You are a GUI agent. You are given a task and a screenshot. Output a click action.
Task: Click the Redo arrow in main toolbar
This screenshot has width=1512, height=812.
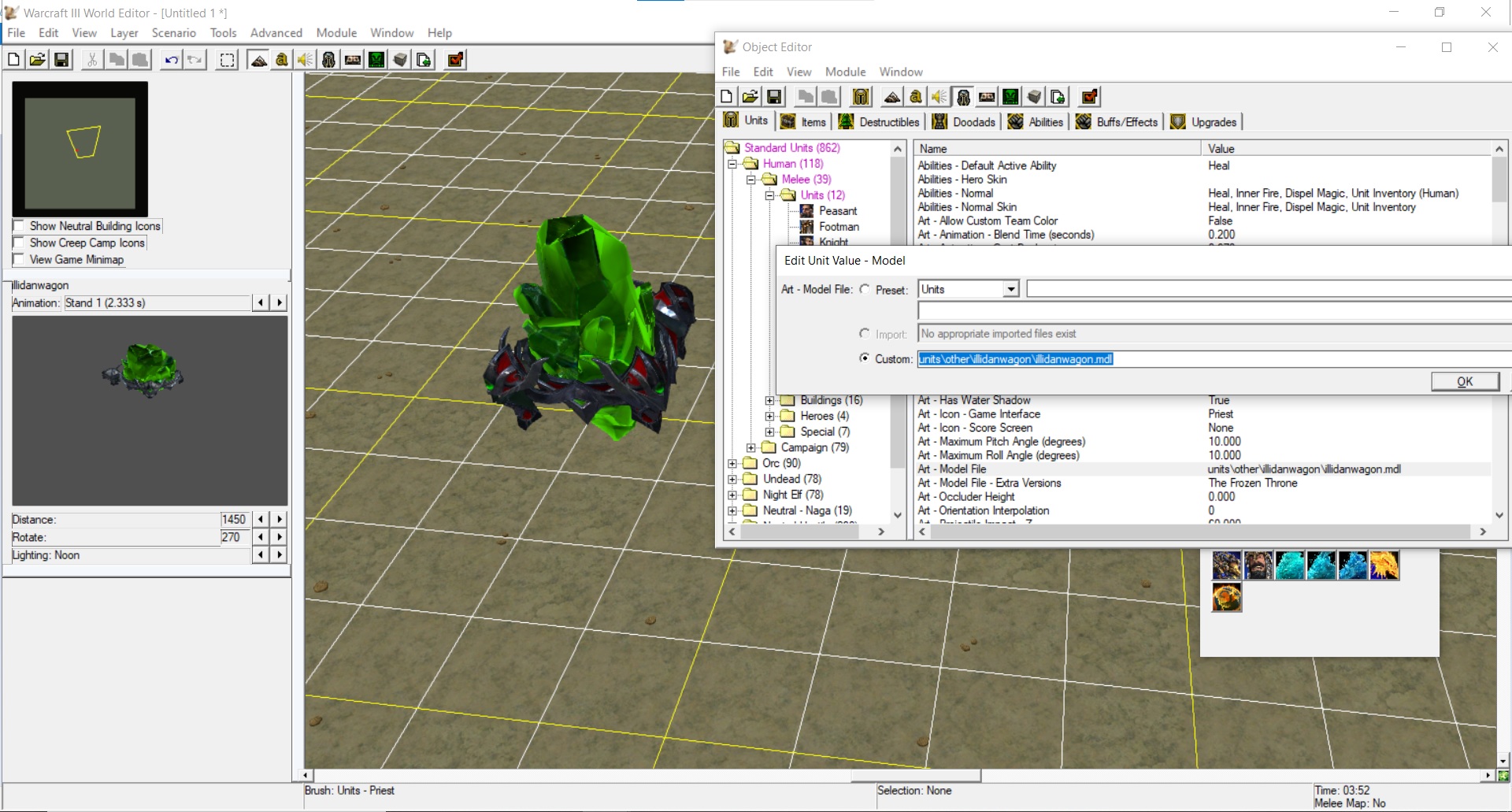[x=195, y=60]
